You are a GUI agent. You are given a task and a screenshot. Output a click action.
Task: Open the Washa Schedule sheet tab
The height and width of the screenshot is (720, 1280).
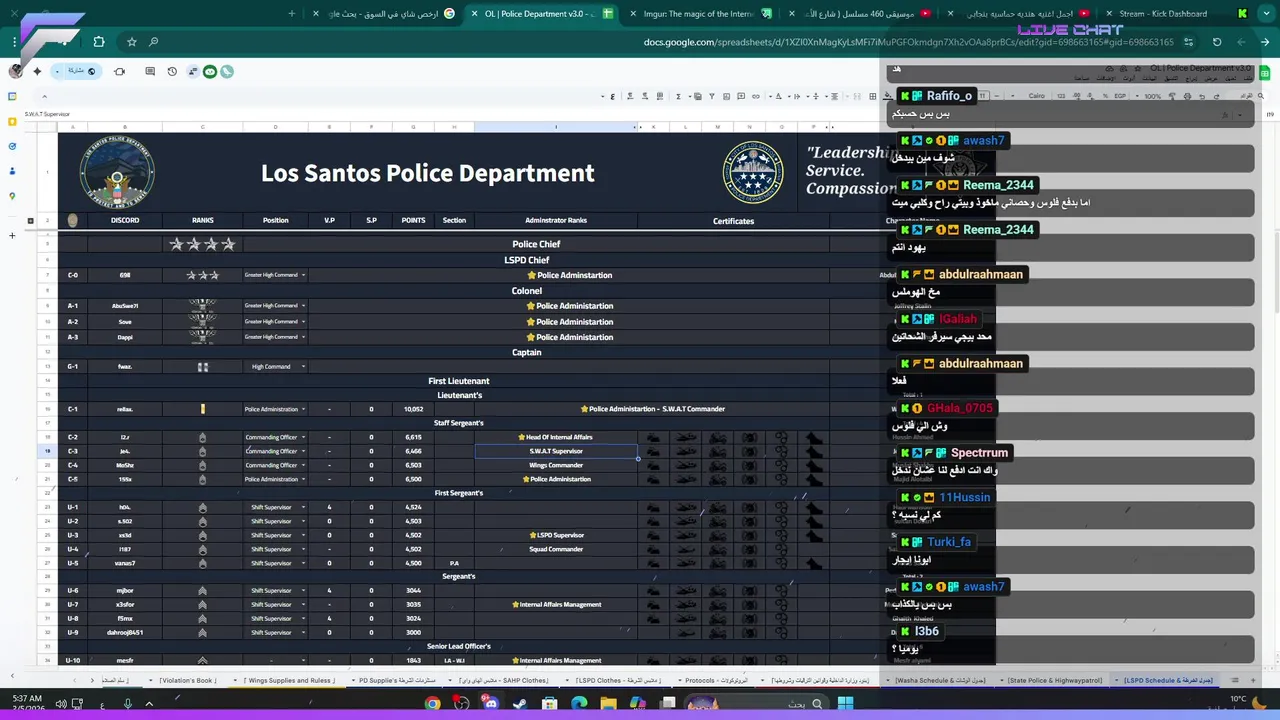point(940,681)
